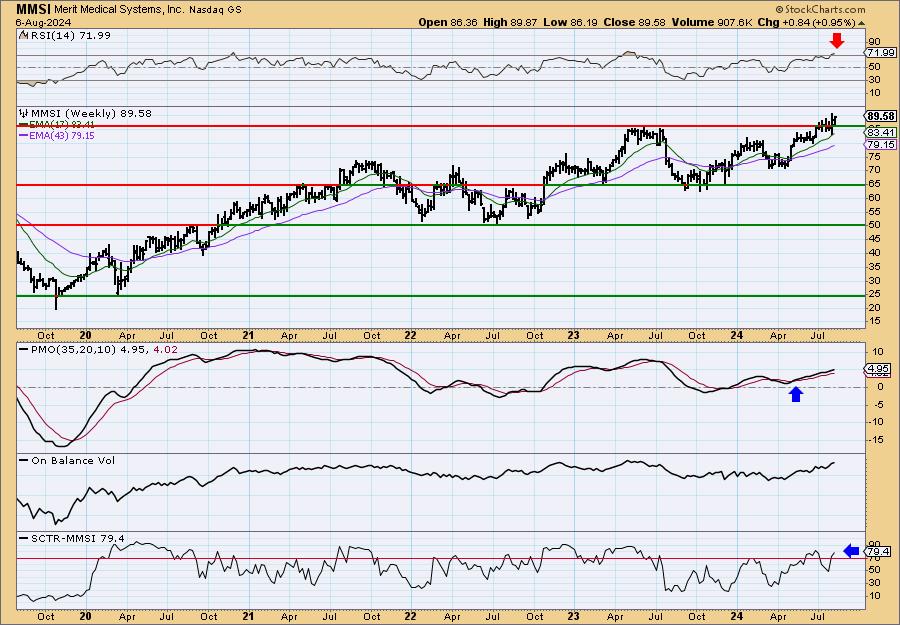Click the 71.99 RSI value tag on the right axis
The width and height of the screenshot is (900, 625).
coord(880,53)
